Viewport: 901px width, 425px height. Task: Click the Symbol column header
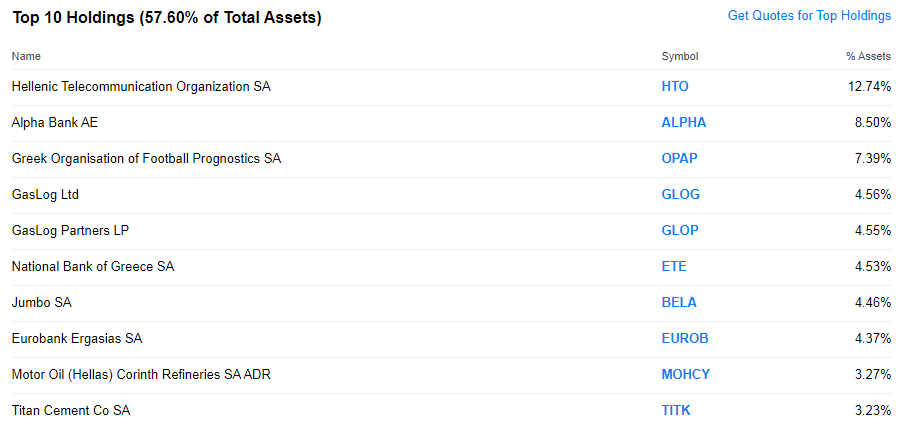(680, 56)
